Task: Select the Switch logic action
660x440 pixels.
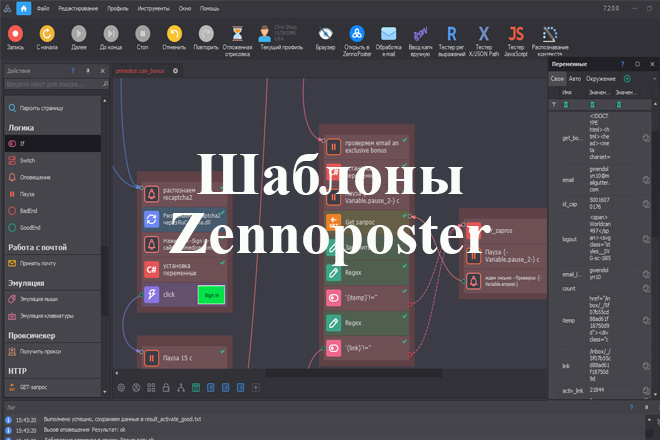Action: coord(53,160)
